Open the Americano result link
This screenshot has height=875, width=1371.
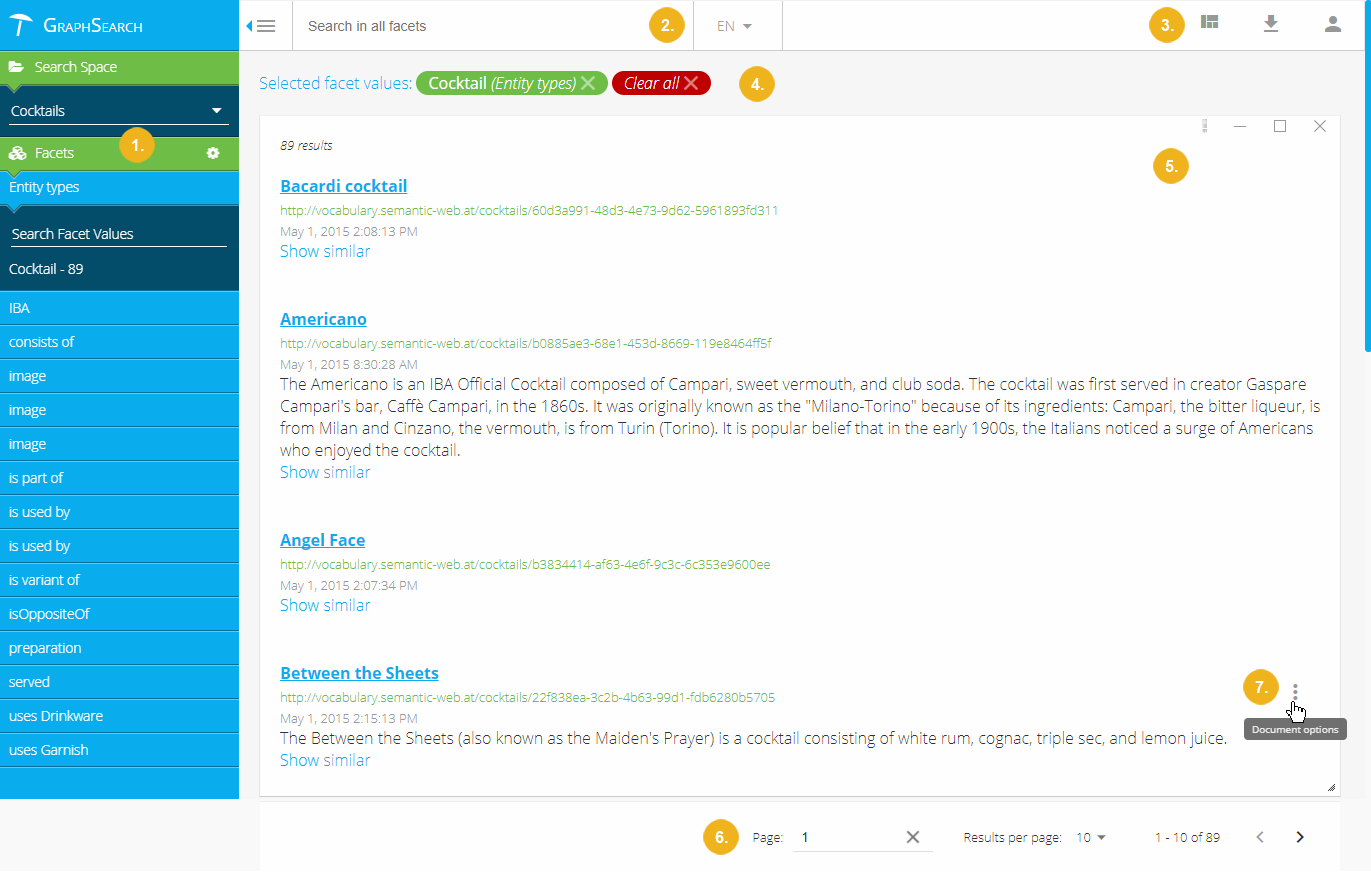pyautogui.click(x=323, y=319)
